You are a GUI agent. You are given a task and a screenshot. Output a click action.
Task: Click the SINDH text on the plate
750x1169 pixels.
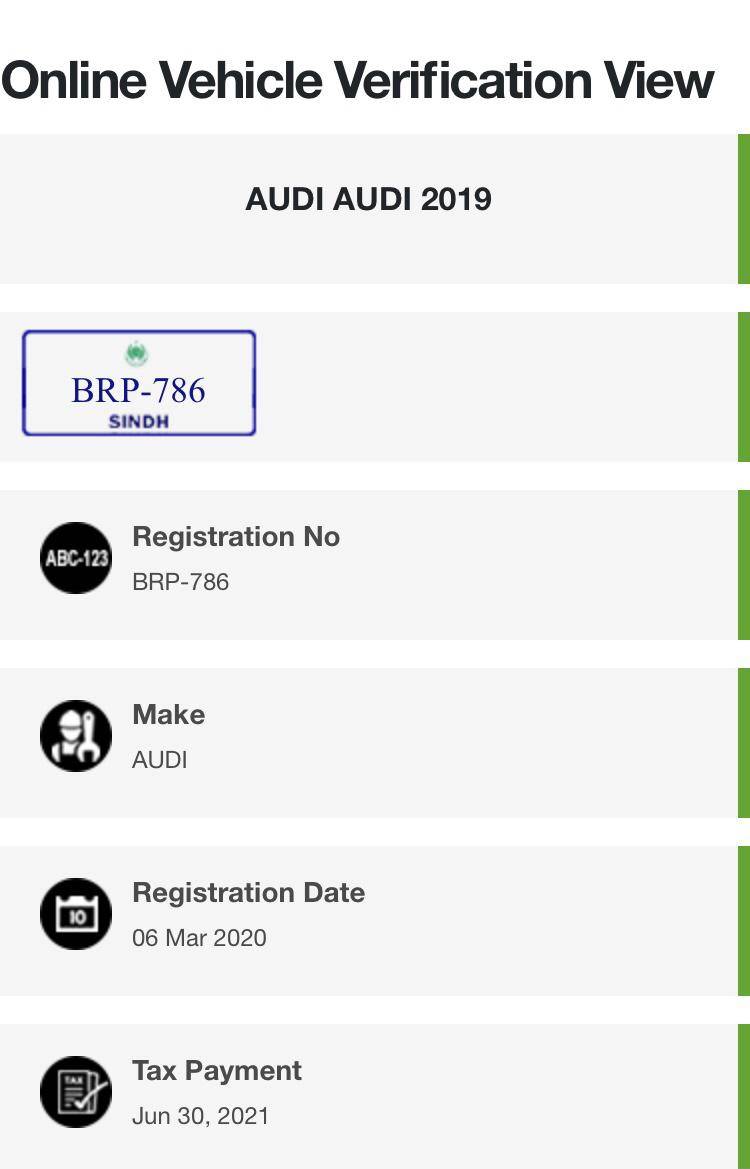pyautogui.click(x=139, y=422)
